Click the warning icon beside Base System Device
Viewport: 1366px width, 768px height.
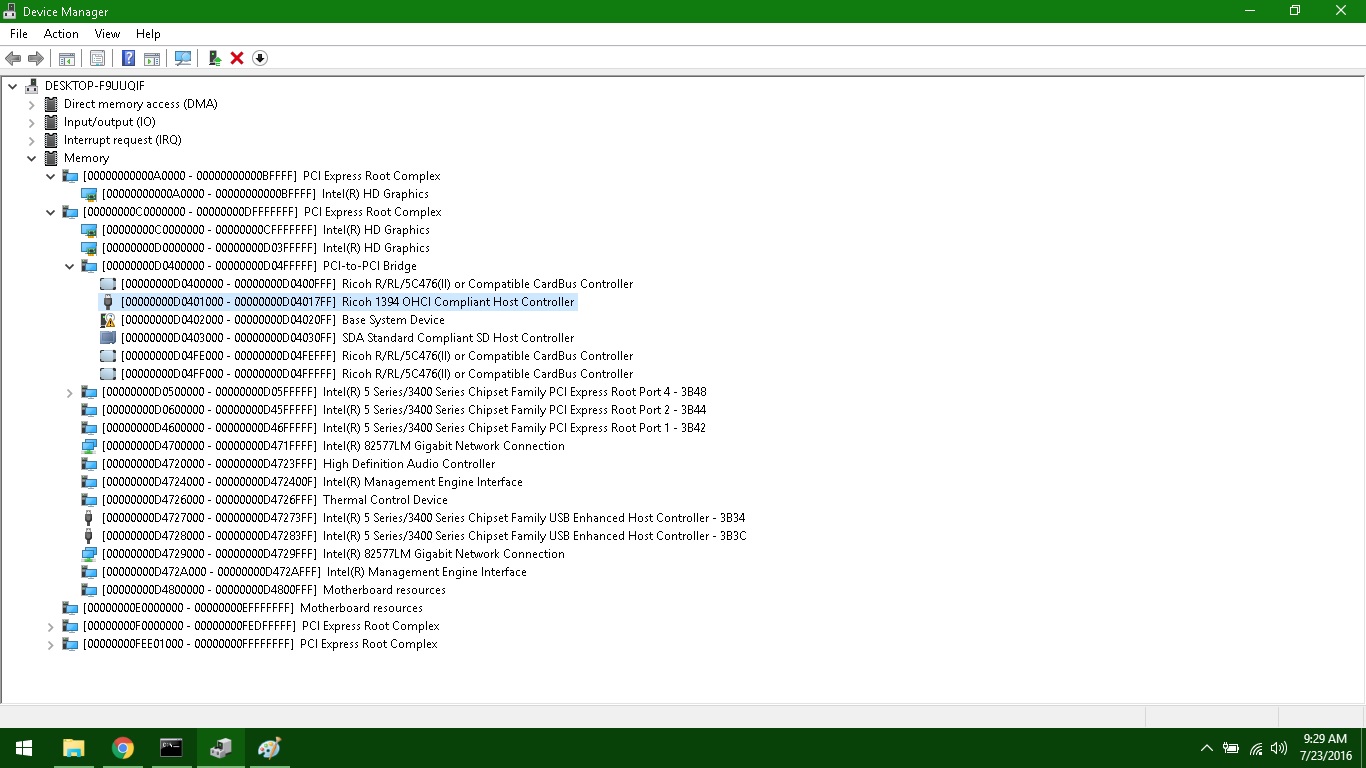pyautogui.click(x=108, y=320)
